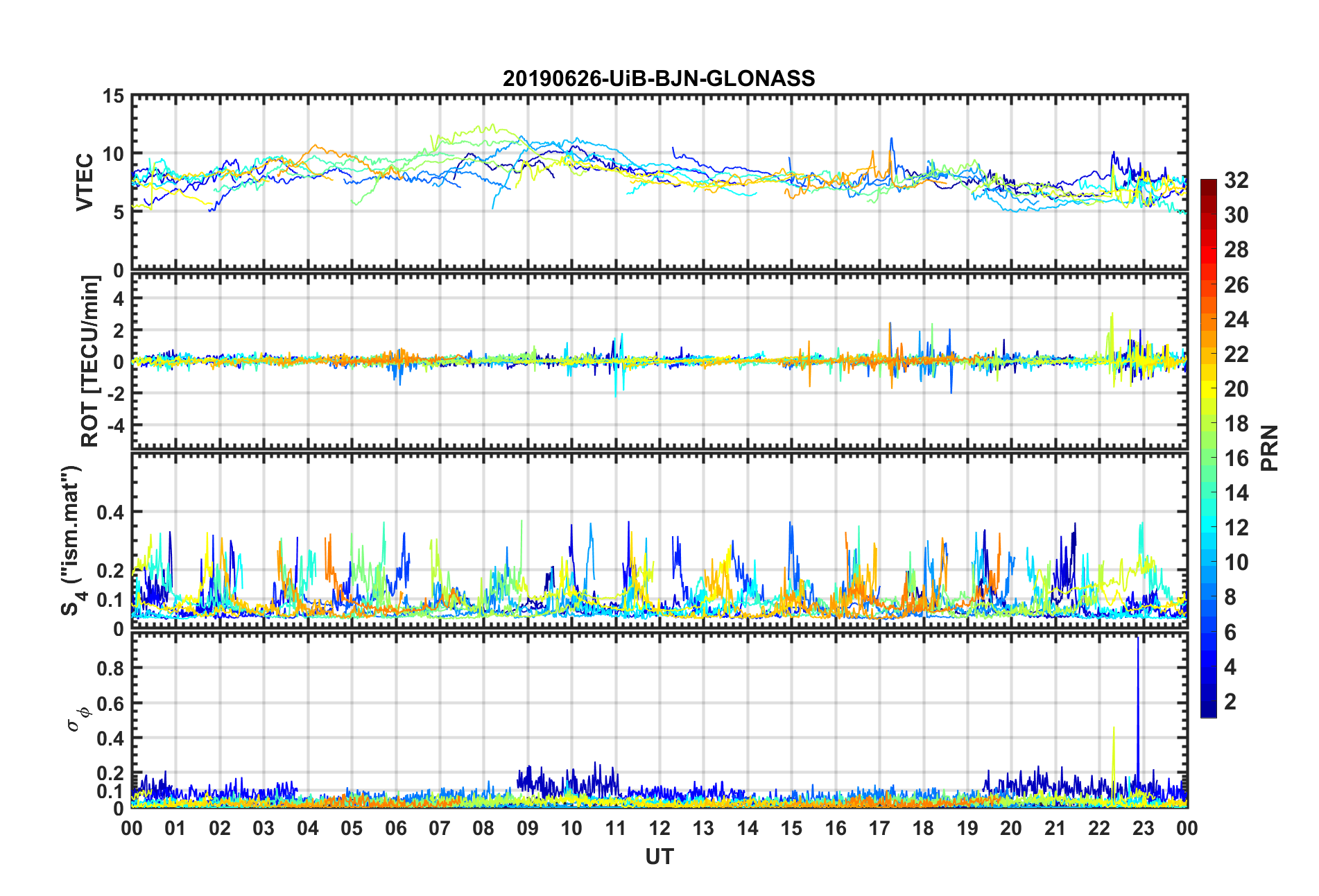Click the 12 hour tick label on the UT axis
Viewport: 1319px width, 896px height.
(659, 828)
